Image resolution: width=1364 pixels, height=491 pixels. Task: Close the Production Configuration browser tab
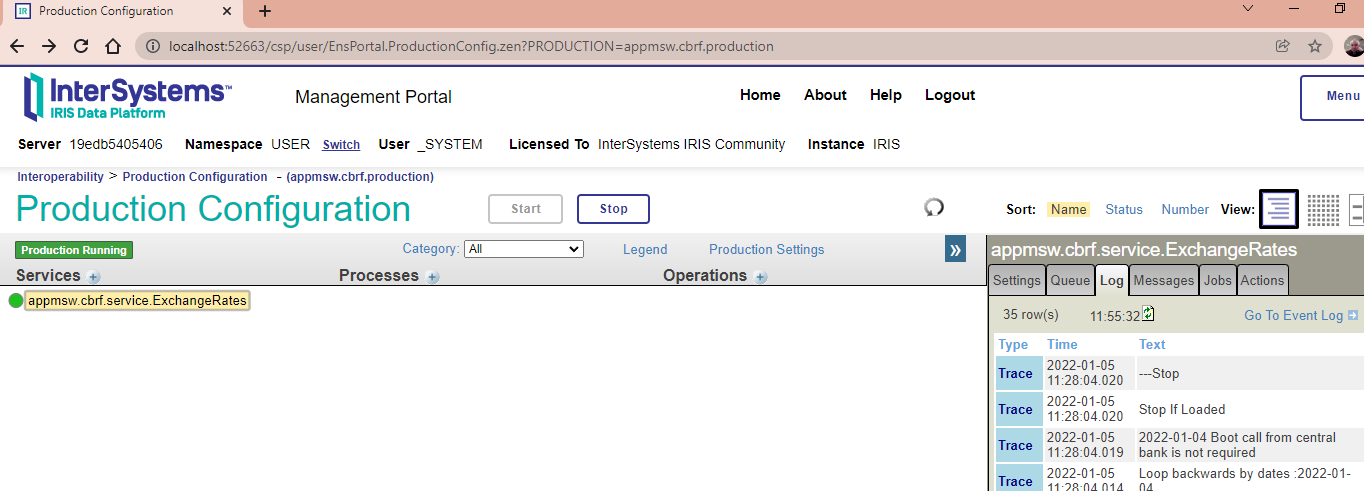[x=227, y=11]
